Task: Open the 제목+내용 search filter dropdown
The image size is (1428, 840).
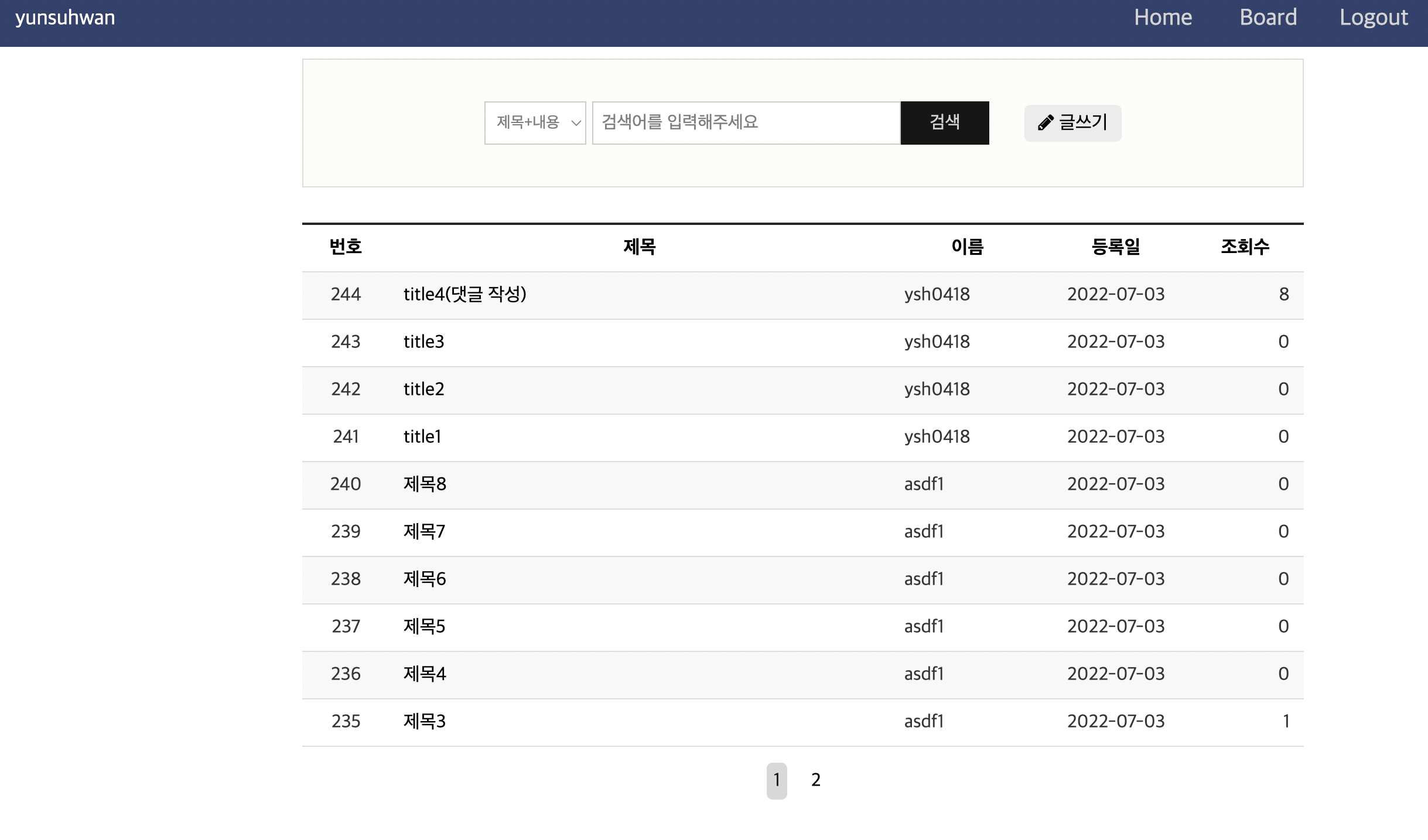Action: [x=534, y=122]
